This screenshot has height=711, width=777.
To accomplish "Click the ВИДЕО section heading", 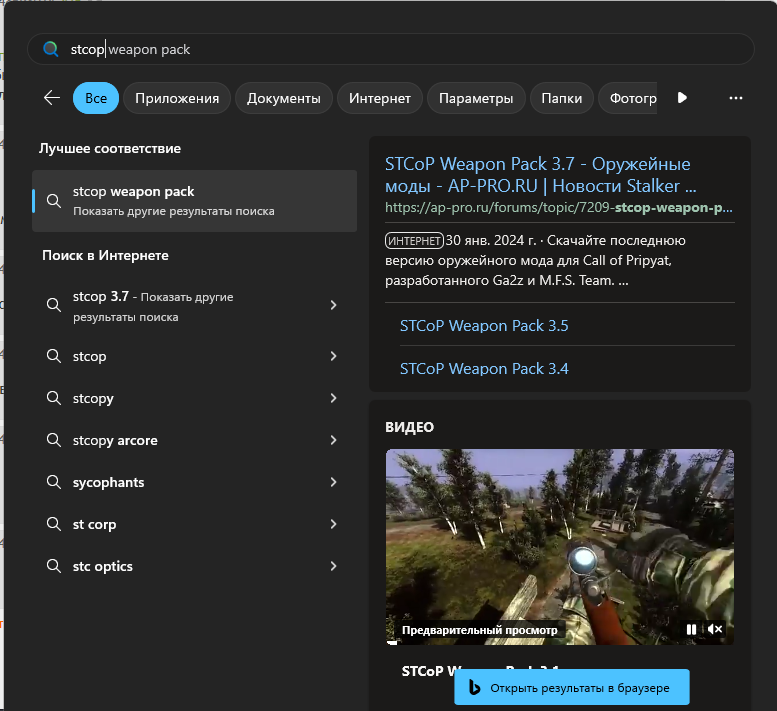I will [x=409, y=427].
